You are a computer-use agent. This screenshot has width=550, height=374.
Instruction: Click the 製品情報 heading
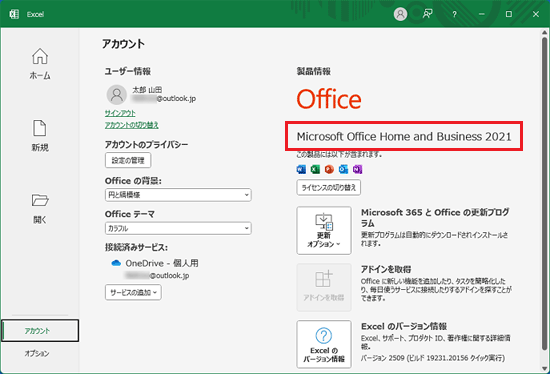(x=314, y=71)
